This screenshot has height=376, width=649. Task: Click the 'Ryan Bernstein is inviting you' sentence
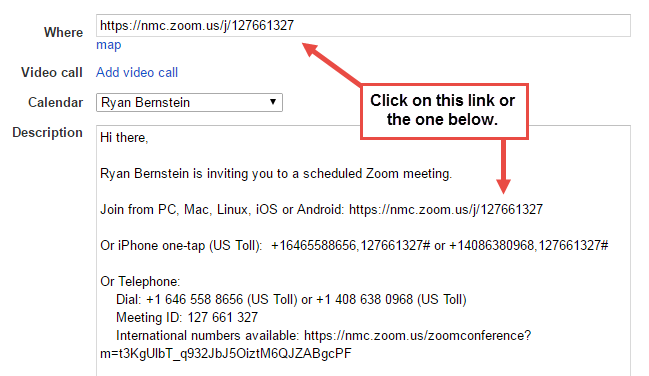point(276,174)
